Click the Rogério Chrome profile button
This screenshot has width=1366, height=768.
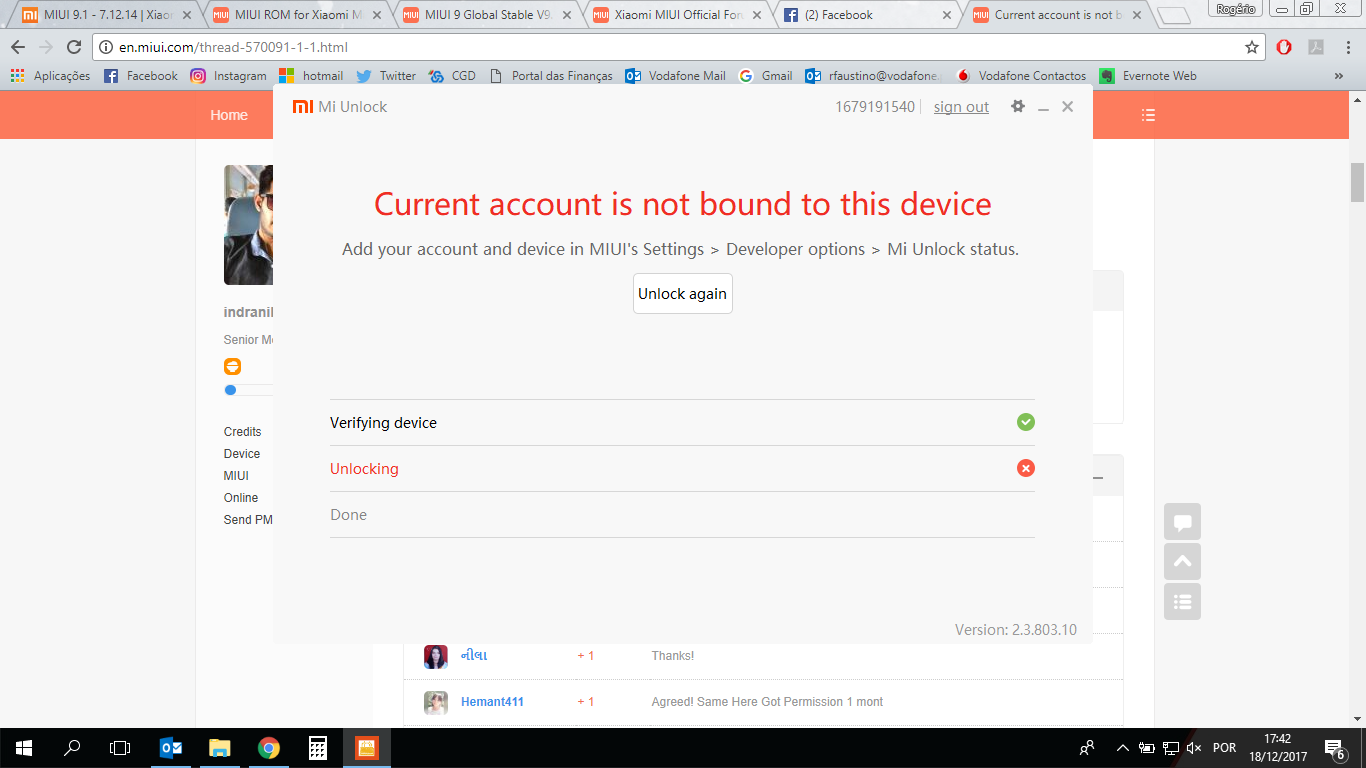[1236, 8]
